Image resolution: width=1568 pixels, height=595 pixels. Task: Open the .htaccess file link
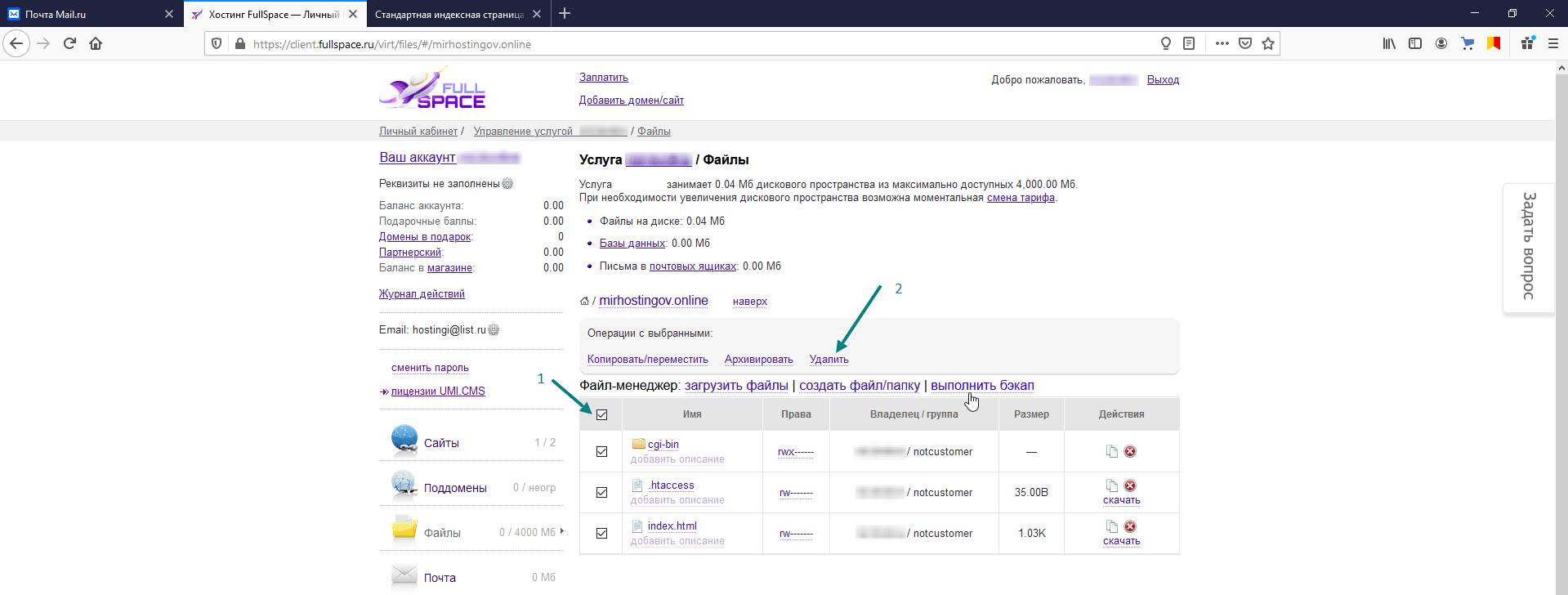click(x=671, y=485)
